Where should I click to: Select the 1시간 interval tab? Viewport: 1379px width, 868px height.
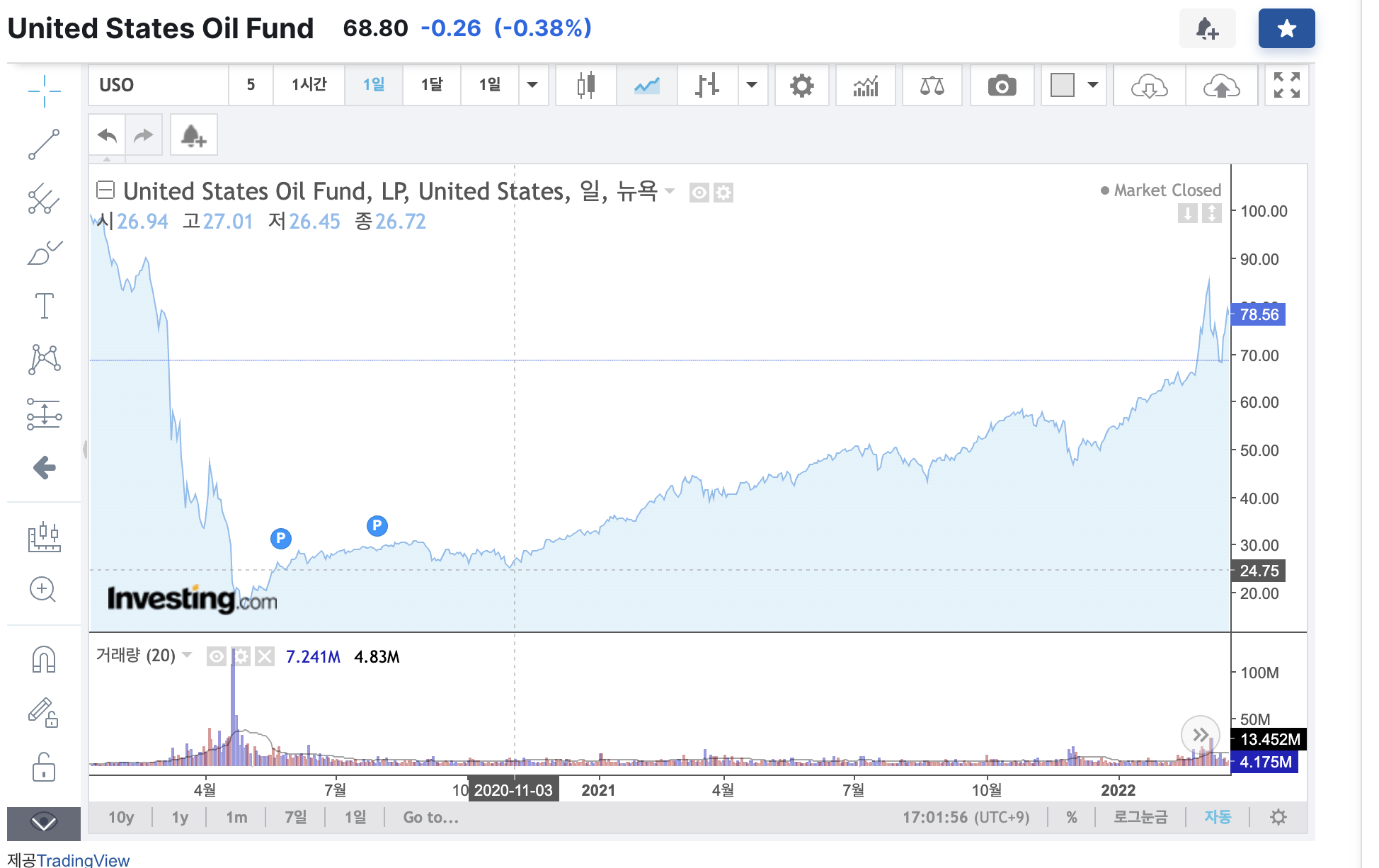pos(309,85)
